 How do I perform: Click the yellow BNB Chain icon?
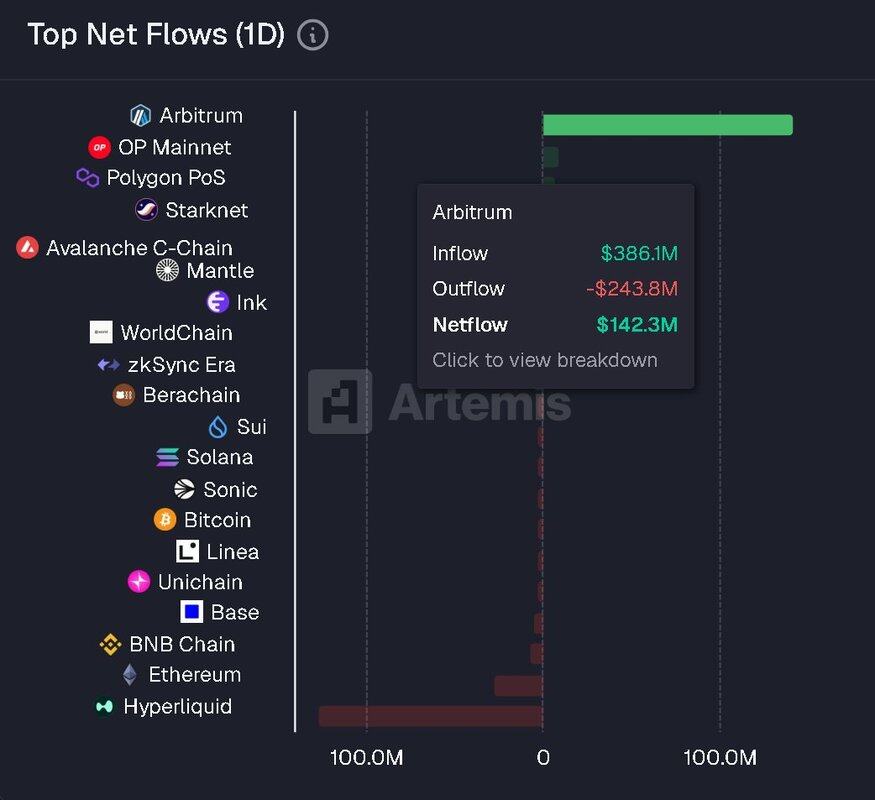111,644
